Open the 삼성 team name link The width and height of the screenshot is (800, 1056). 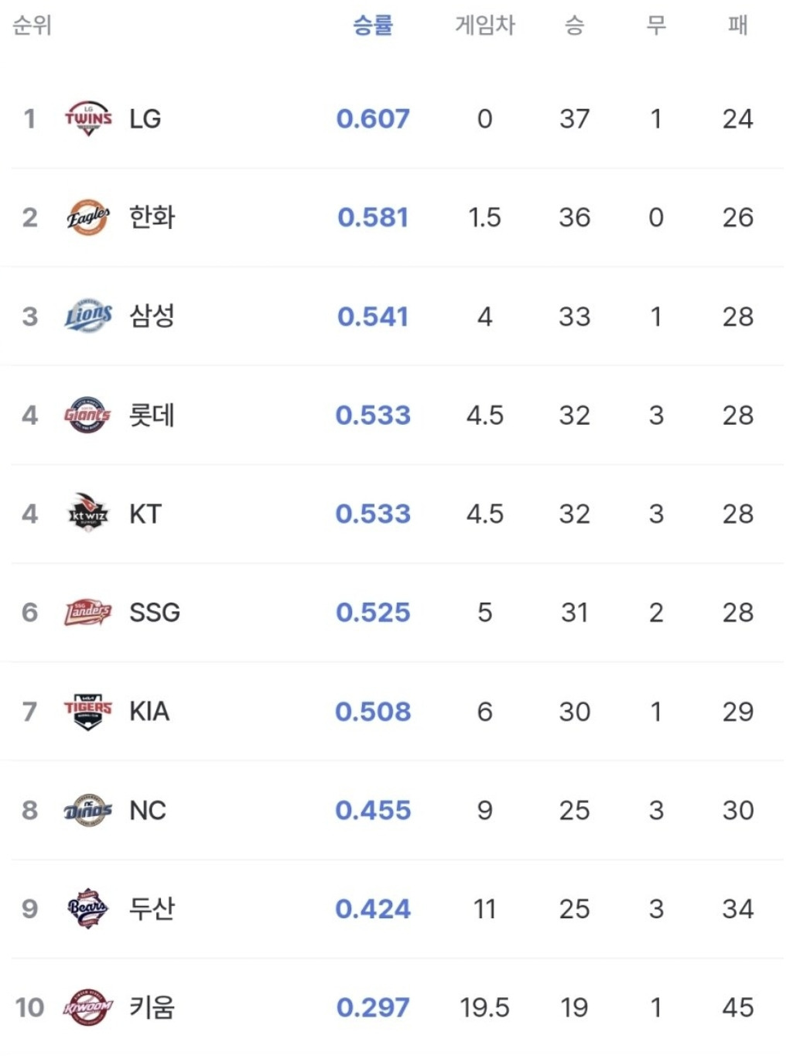click(x=152, y=316)
